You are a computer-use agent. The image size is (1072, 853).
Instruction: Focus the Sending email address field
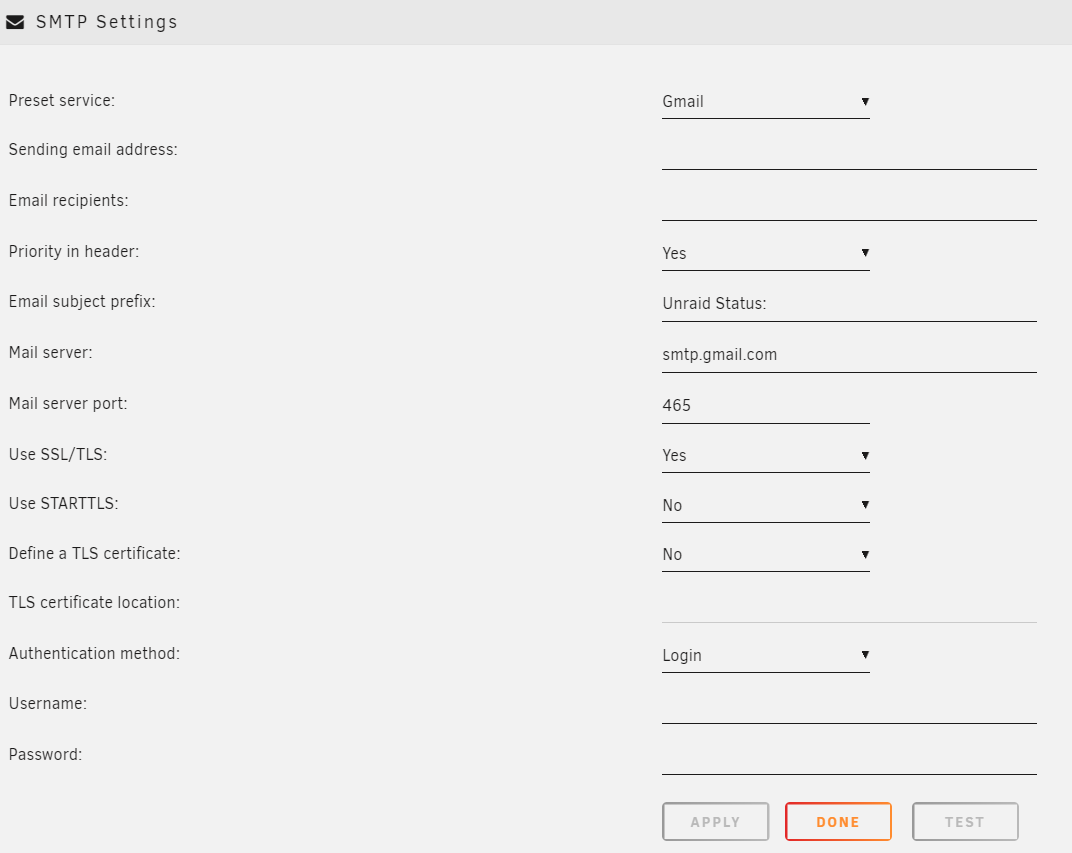click(x=849, y=152)
